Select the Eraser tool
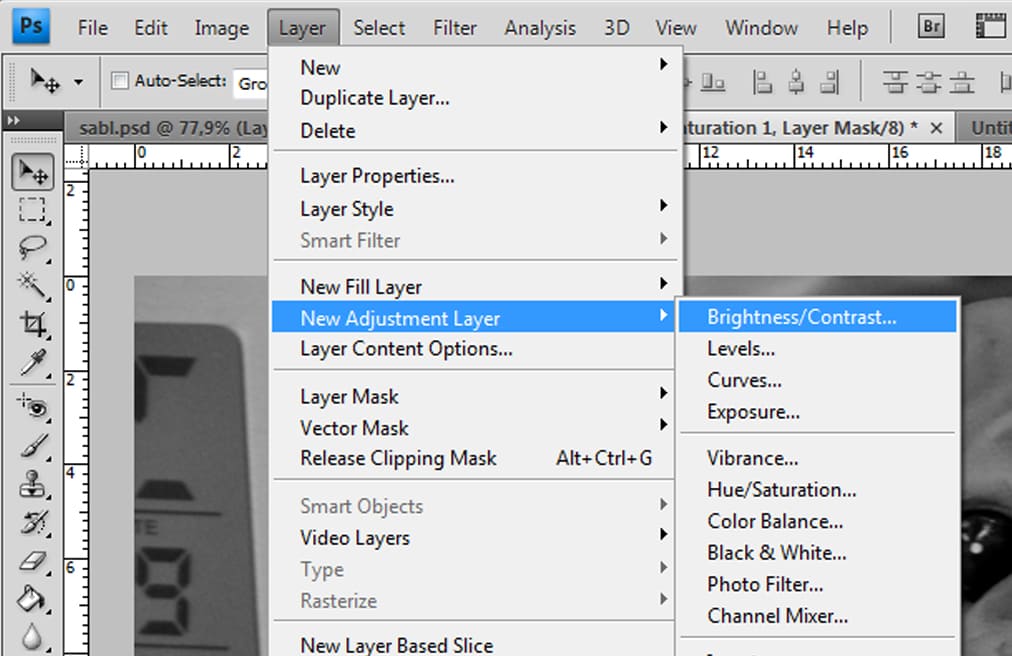This screenshot has height=656, width=1012. pyautogui.click(x=33, y=561)
